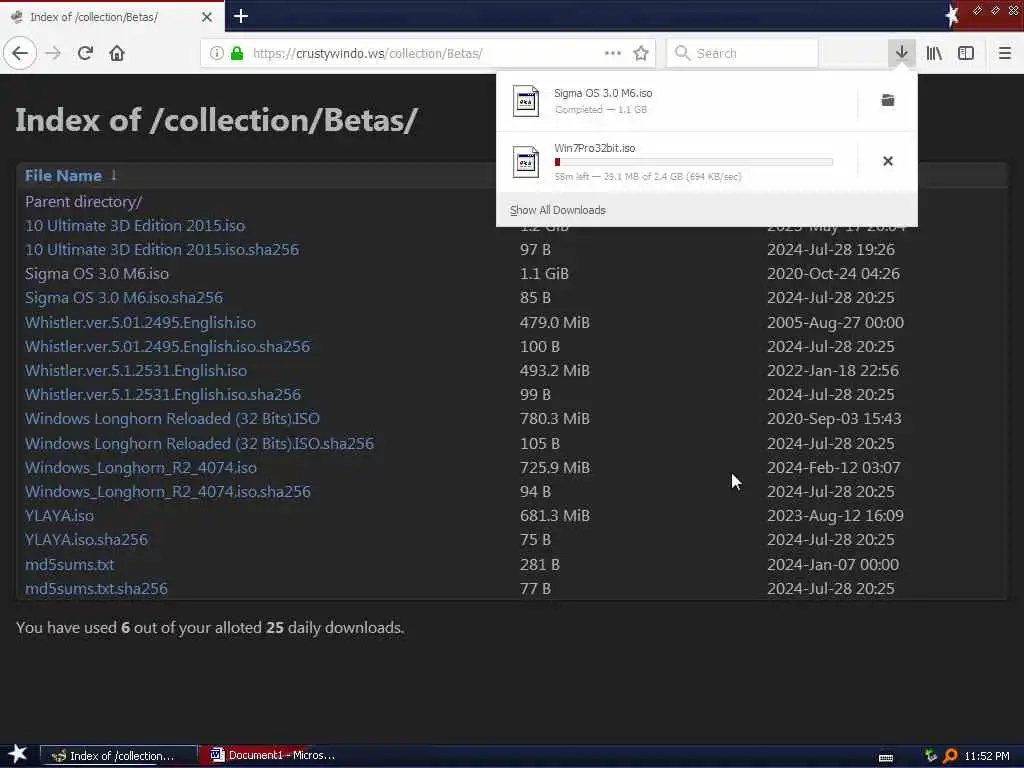Screen dimensions: 1024x768
Task: Click Win7Pro32bit.iso file icon in downloads
Action: coord(526,162)
